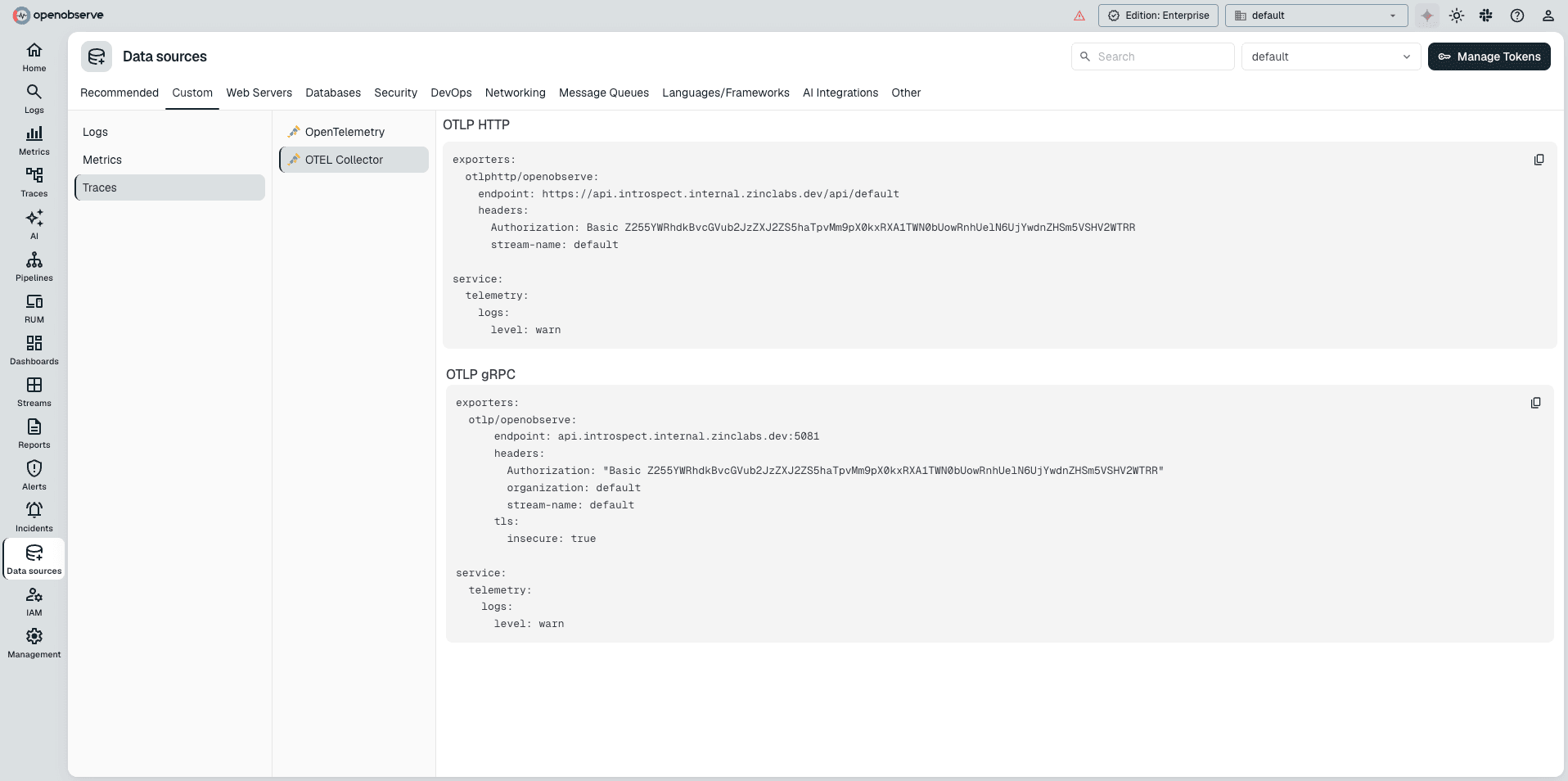The image size is (1568, 781).
Task: Open the Pipelines sidebar icon
Action: [x=34, y=267]
